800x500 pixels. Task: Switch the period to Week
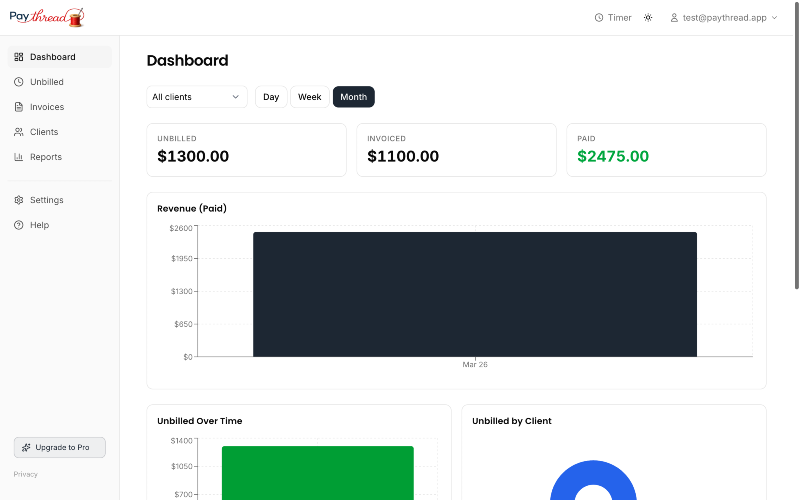[x=310, y=97]
